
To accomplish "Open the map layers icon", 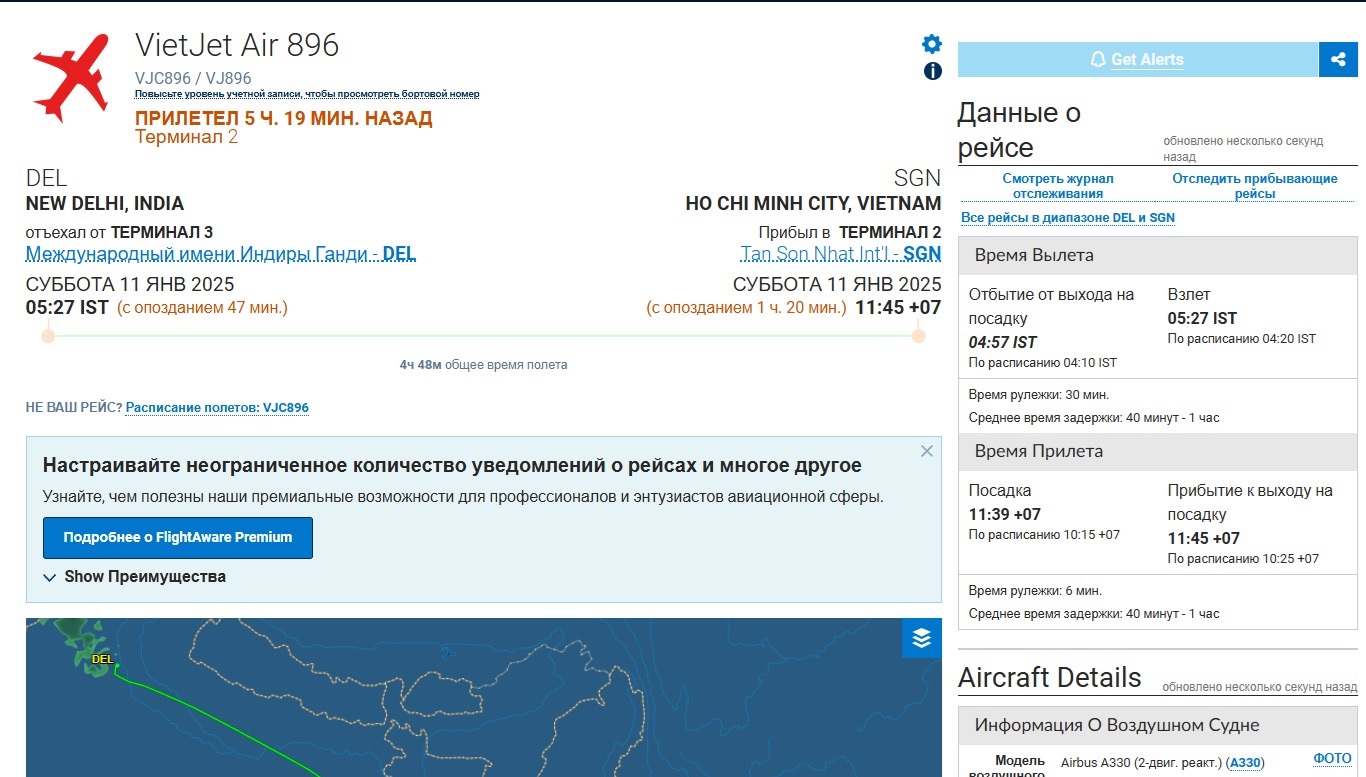I will click(922, 638).
